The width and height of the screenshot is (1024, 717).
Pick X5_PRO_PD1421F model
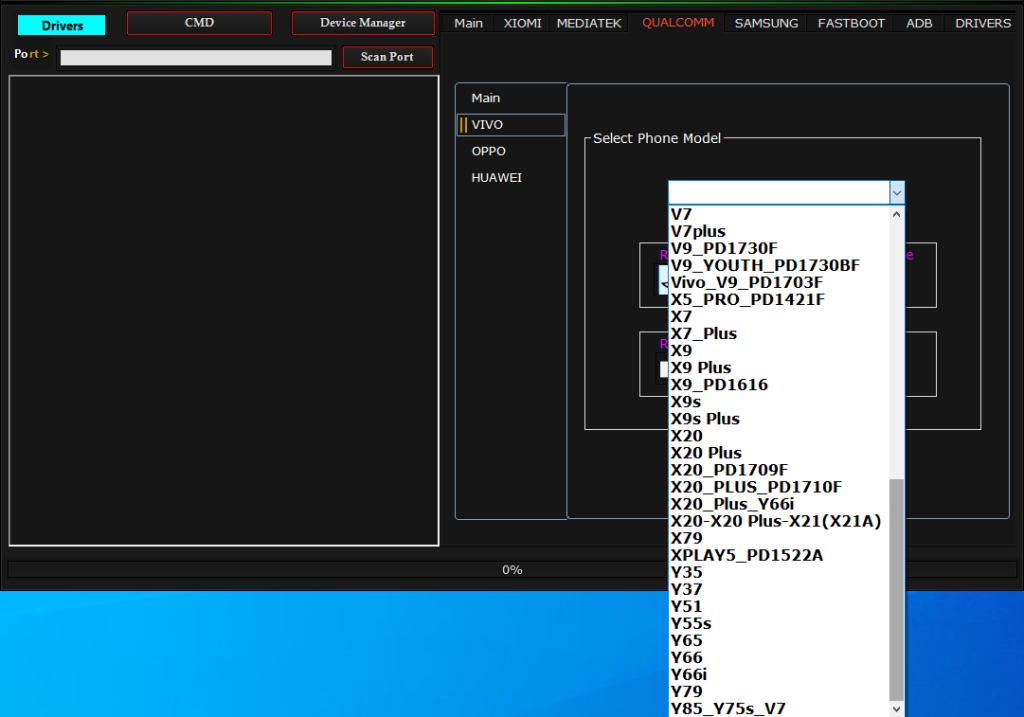[x=779, y=299]
